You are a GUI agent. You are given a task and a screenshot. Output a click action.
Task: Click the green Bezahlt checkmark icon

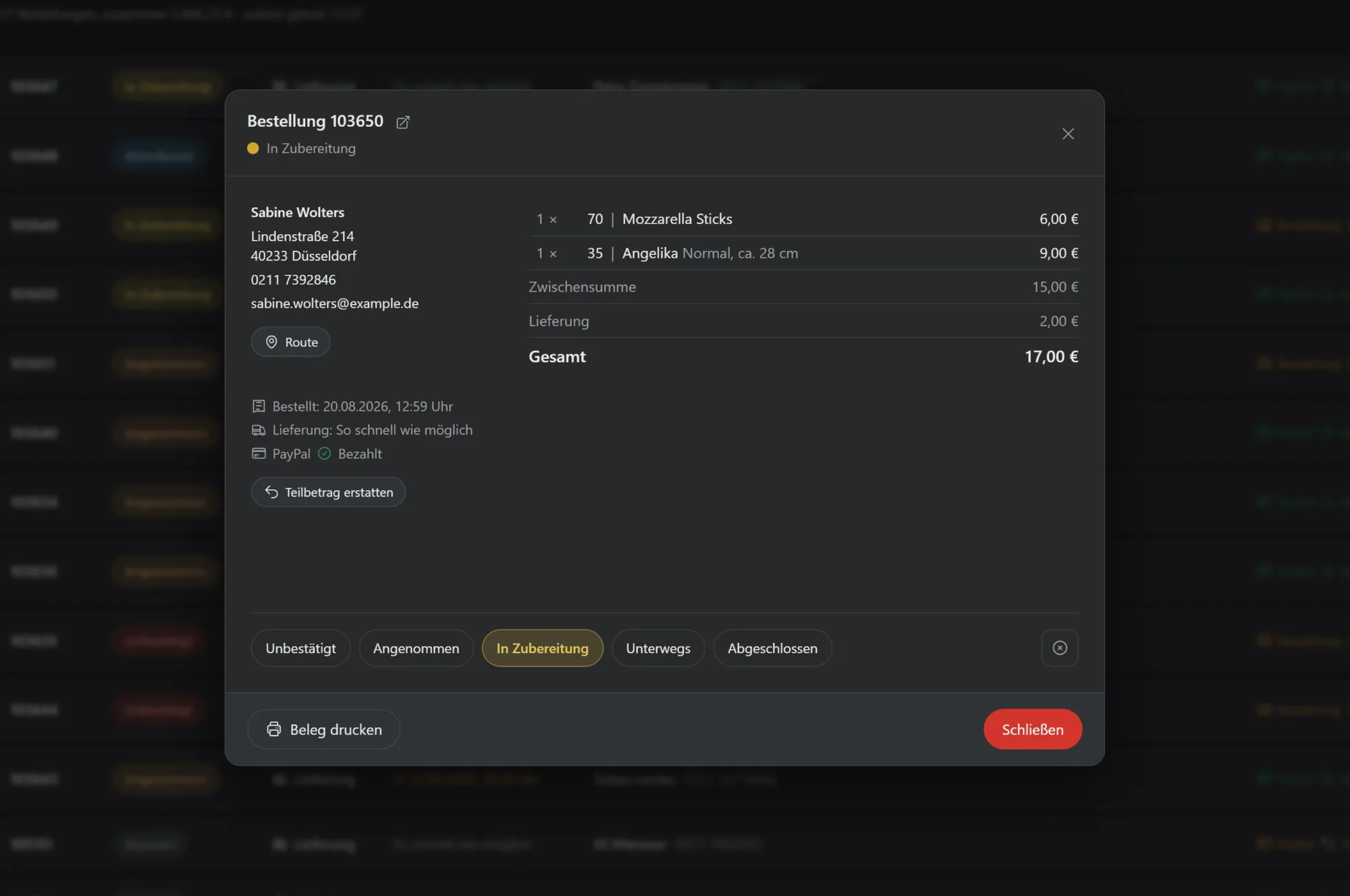[x=325, y=453]
